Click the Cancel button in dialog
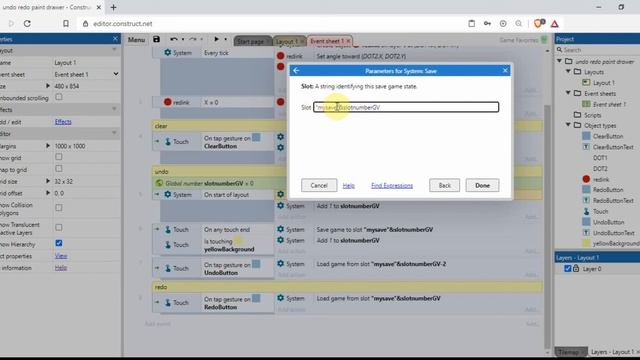Image resolution: width=640 pixels, height=360 pixels. [x=319, y=185]
